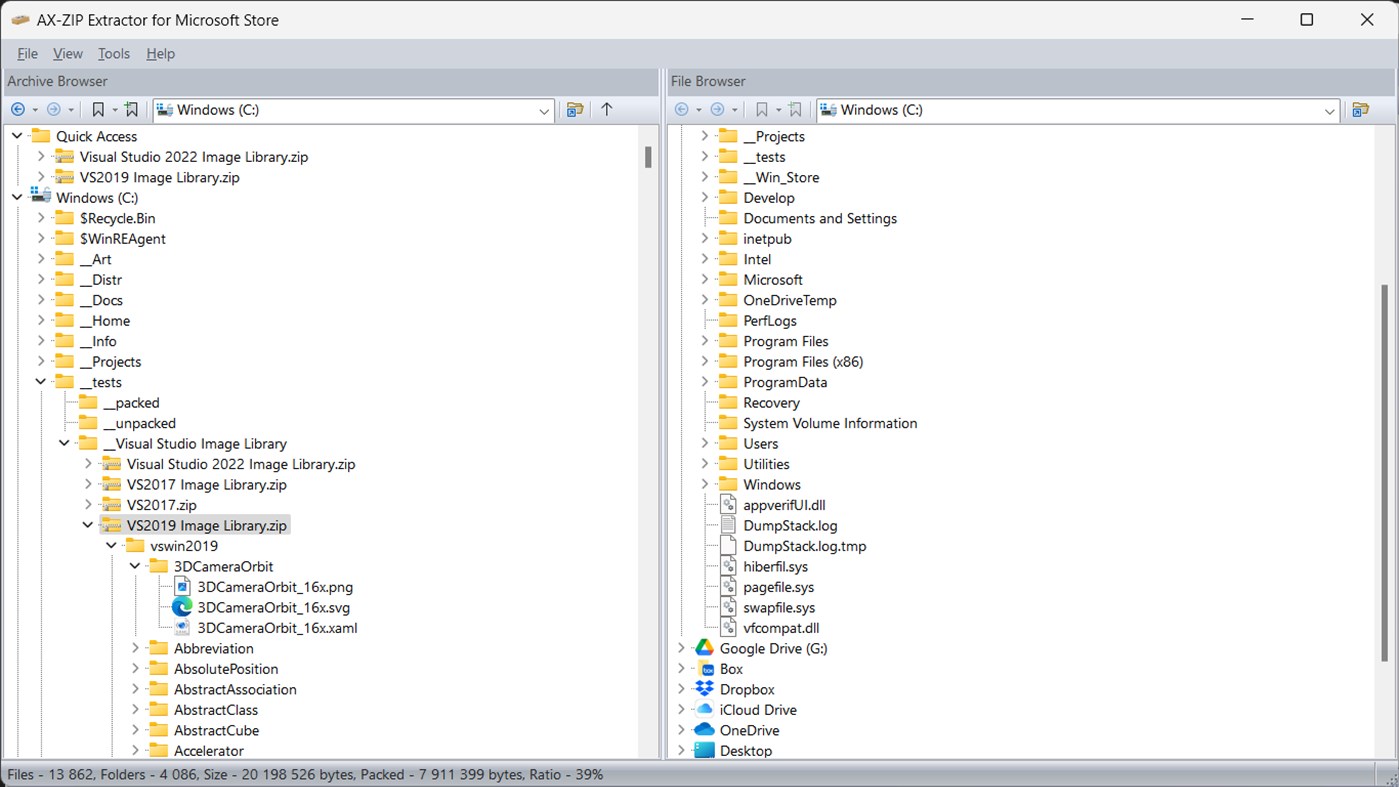Open the VS2019 Image Library.zip archive icon
Screen dimensions: 1399x787
[110, 525]
